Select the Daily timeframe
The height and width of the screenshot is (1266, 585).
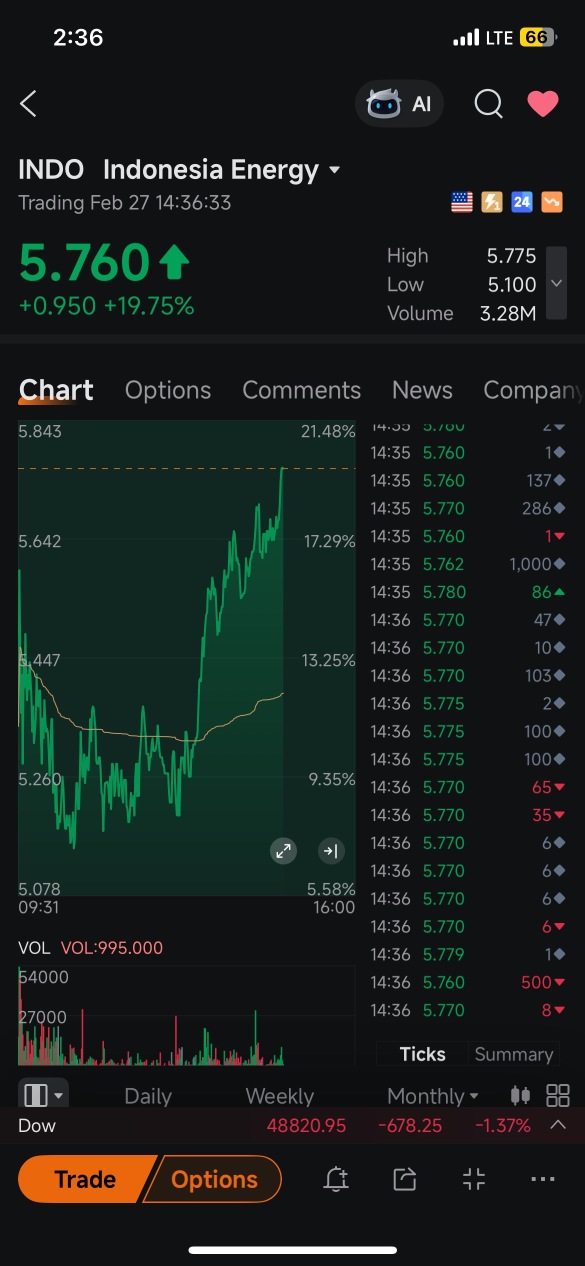[x=148, y=1096]
